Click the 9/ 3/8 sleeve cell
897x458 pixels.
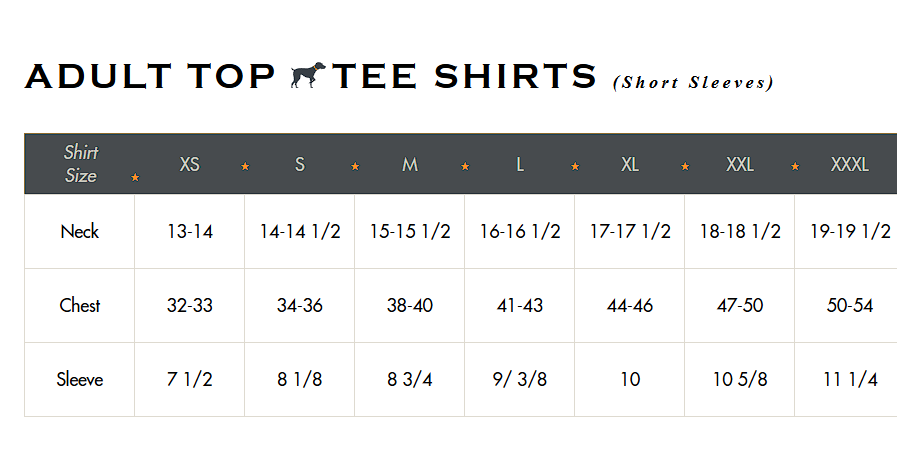click(x=519, y=379)
